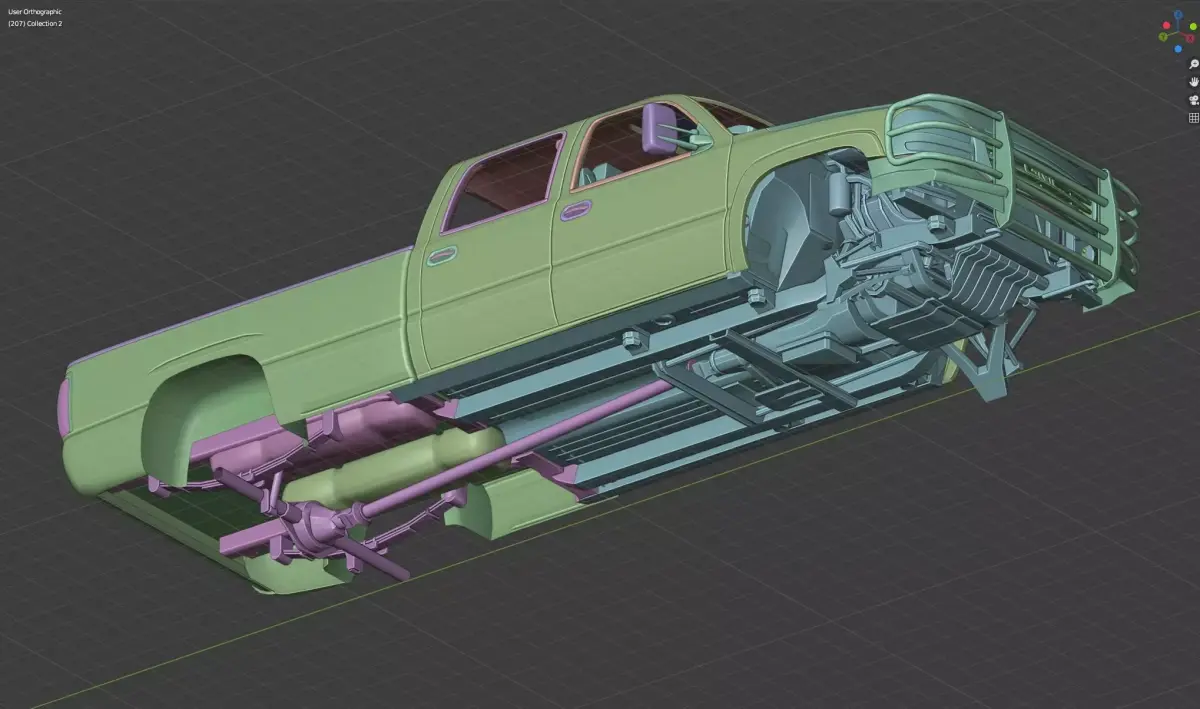Click the unlabeled red negative X gizmo dot
Viewport: 1200px width, 709px height.
click(x=1166, y=25)
